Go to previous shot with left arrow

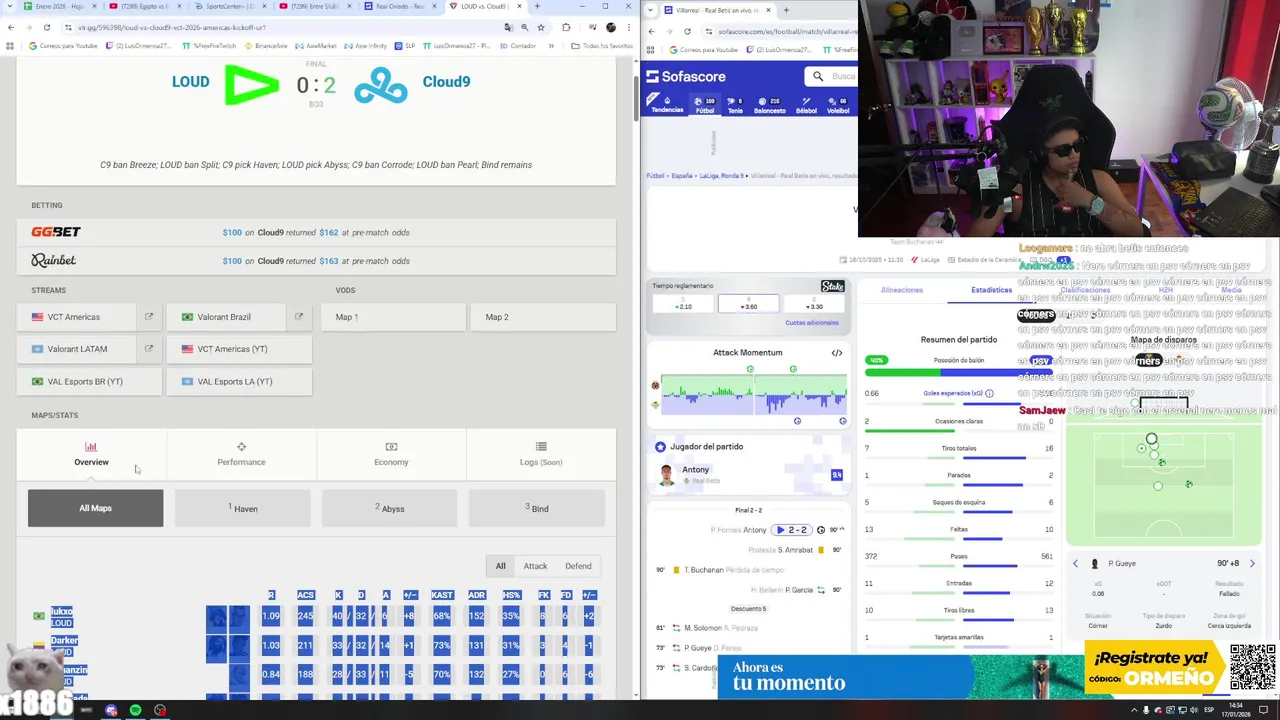coord(1076,564)
